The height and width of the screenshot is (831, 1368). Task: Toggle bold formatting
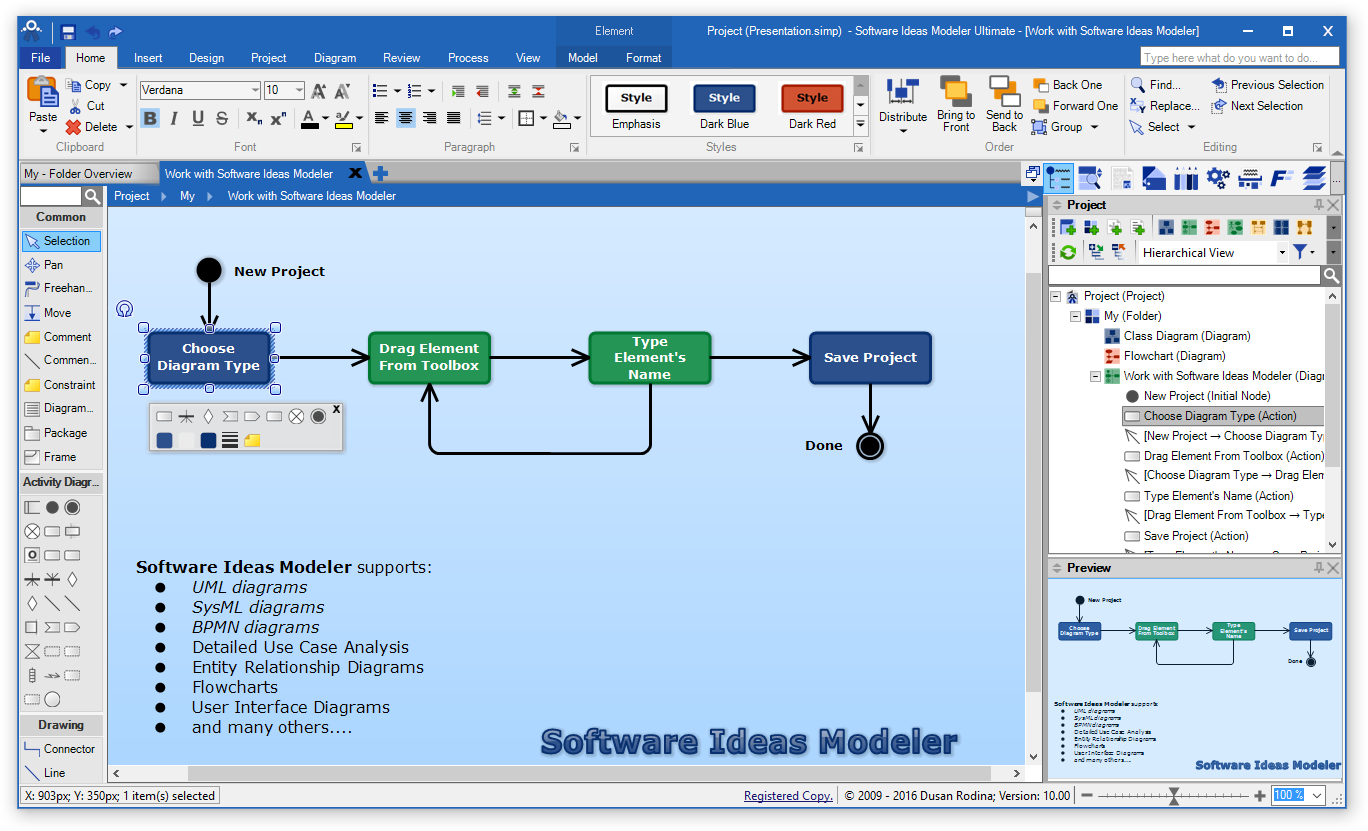tap(150, 118)
